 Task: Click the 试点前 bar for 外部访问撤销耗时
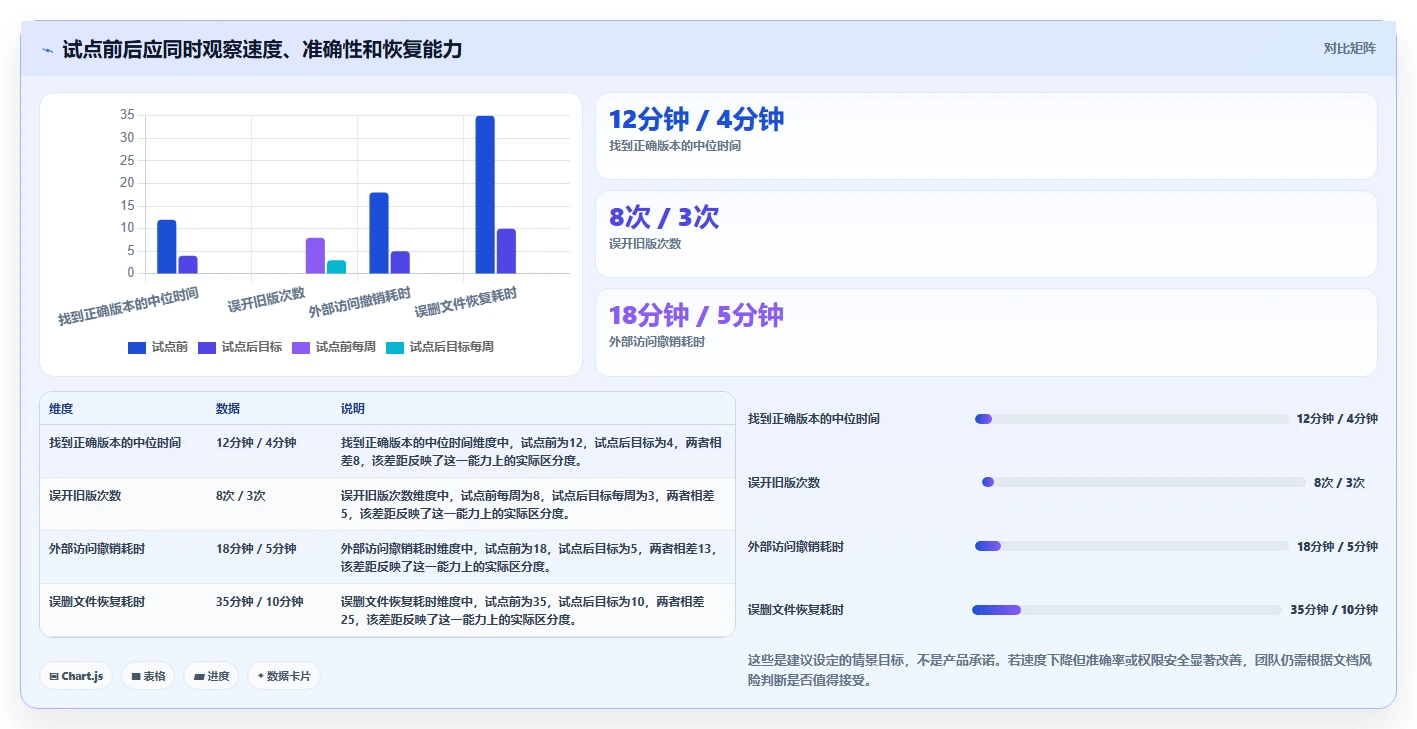tap(379, 233)
